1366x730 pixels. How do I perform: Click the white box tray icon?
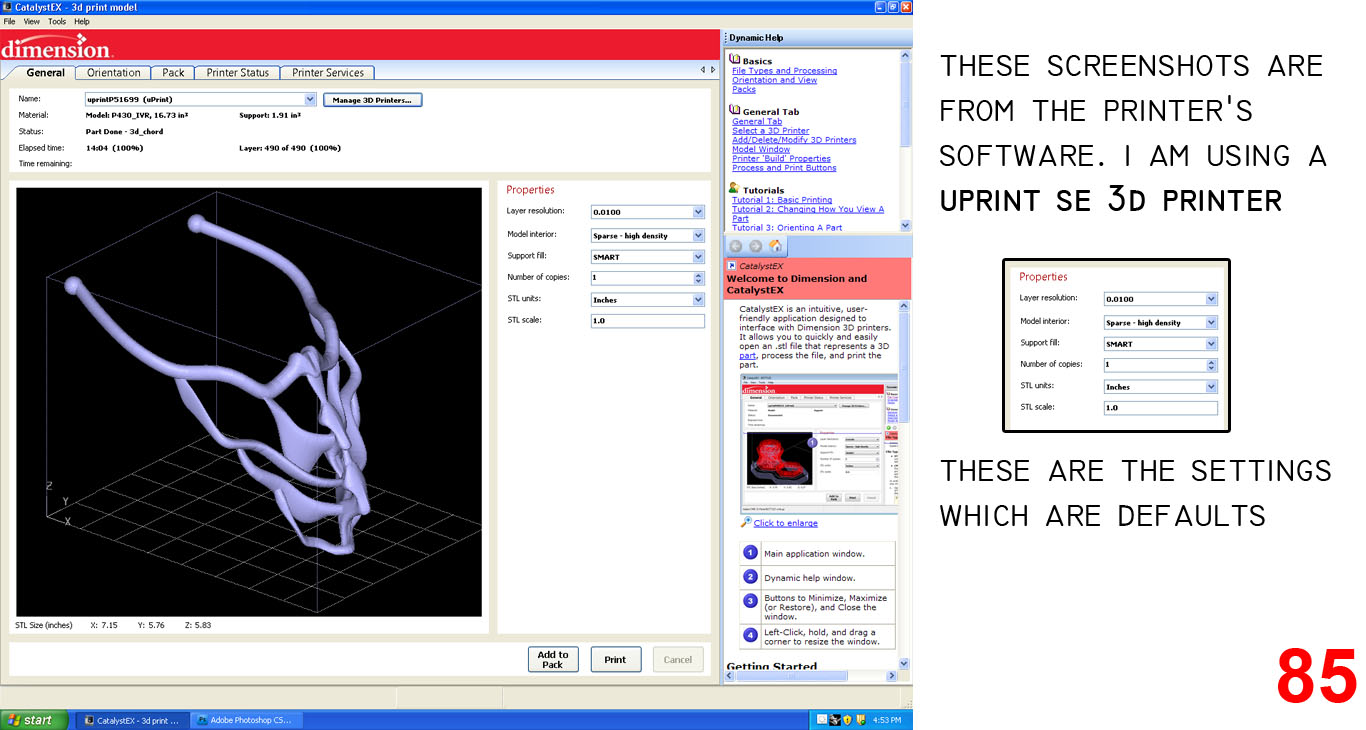click(822, 719)
